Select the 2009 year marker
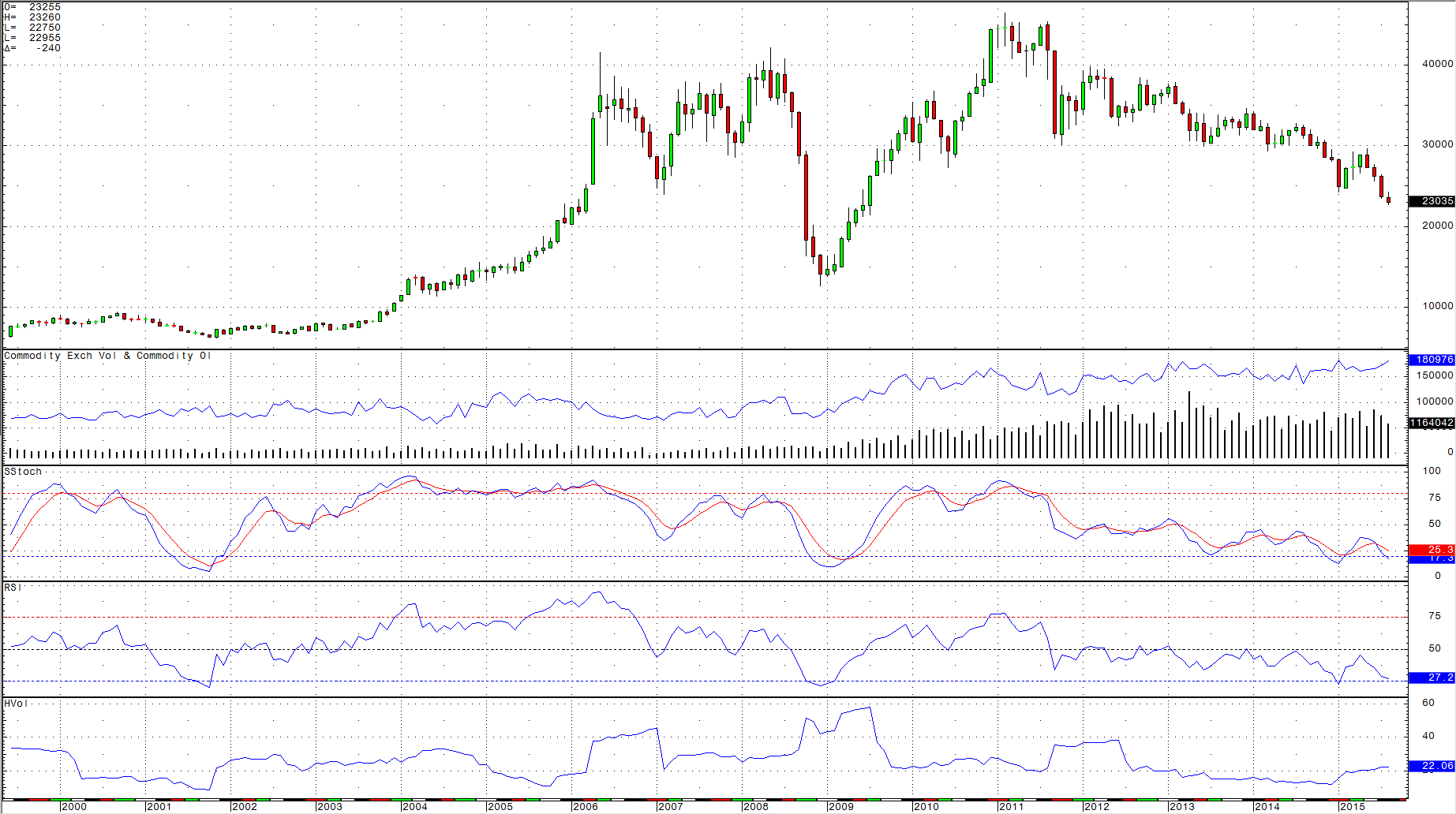This screenshot has width=1456, height=814. point(841,807)
